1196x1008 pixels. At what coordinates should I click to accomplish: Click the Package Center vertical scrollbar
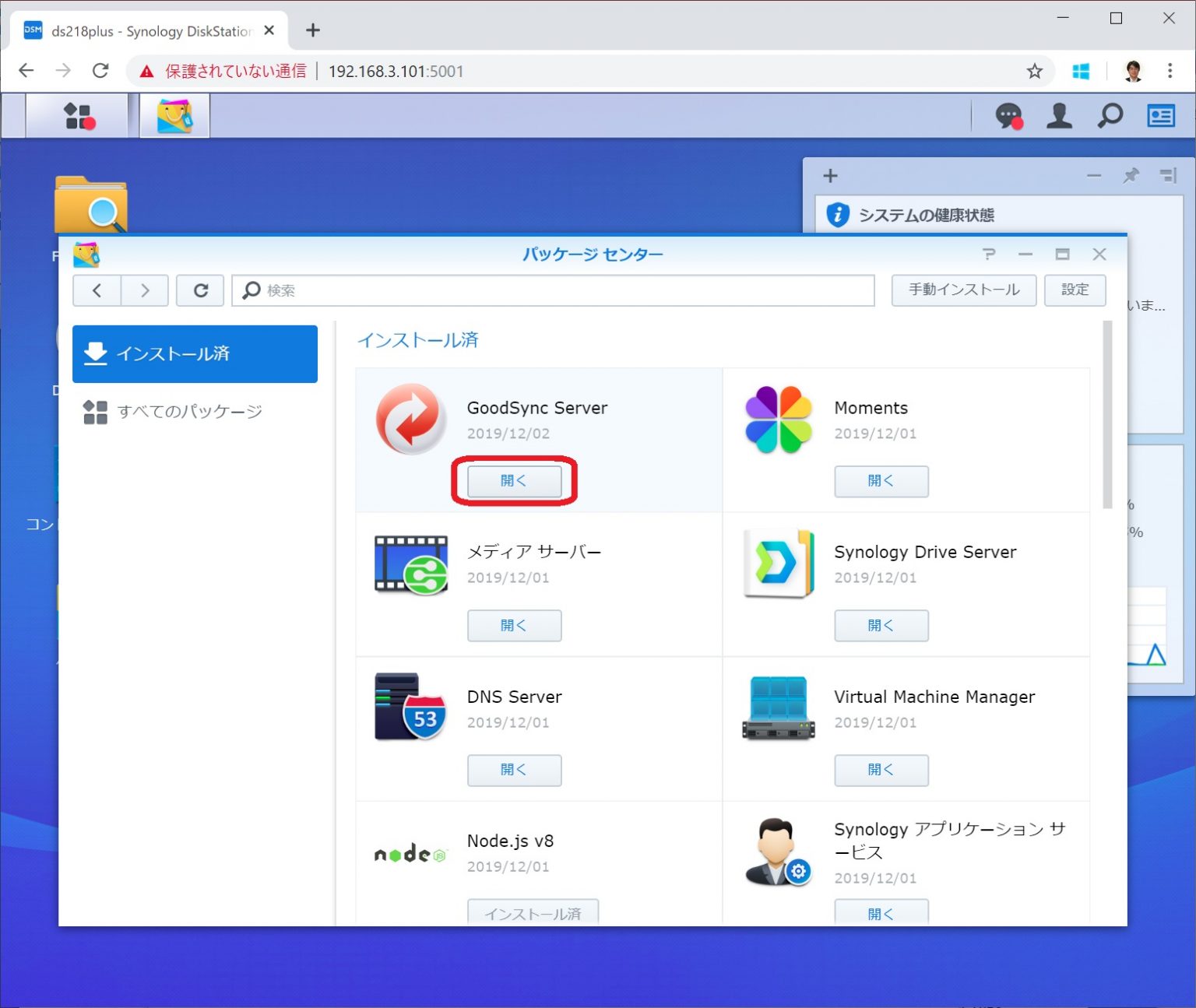pos(1107,415)
